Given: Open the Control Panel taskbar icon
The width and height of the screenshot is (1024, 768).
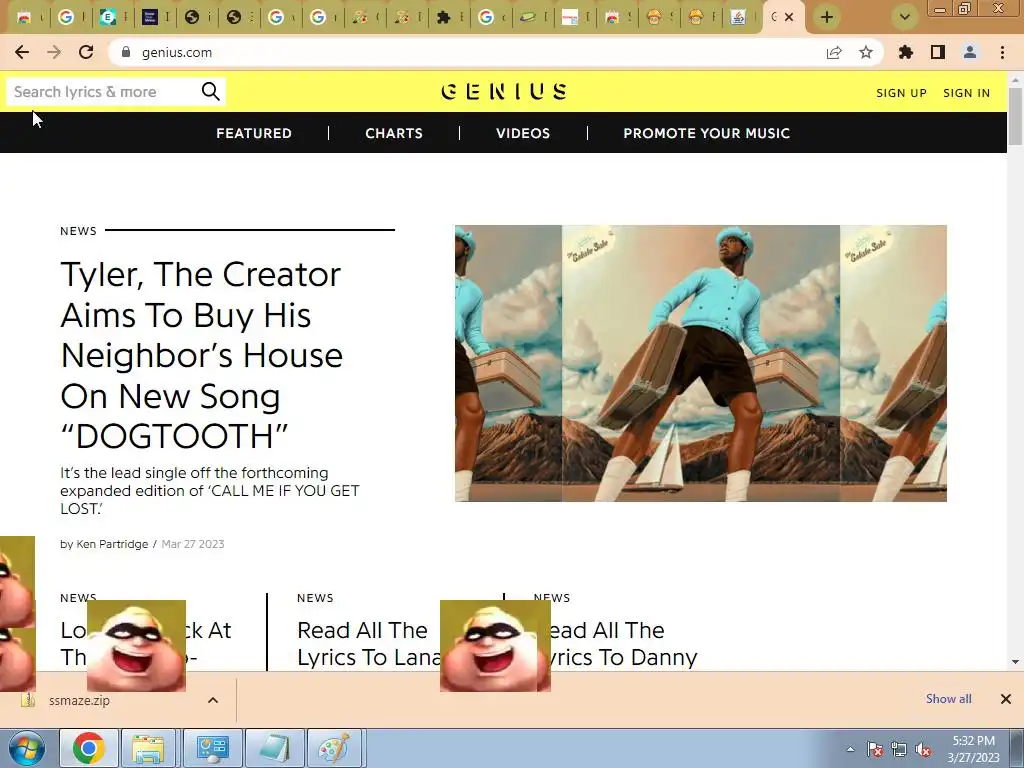Looking at the screenshot, I should [212, 748].
